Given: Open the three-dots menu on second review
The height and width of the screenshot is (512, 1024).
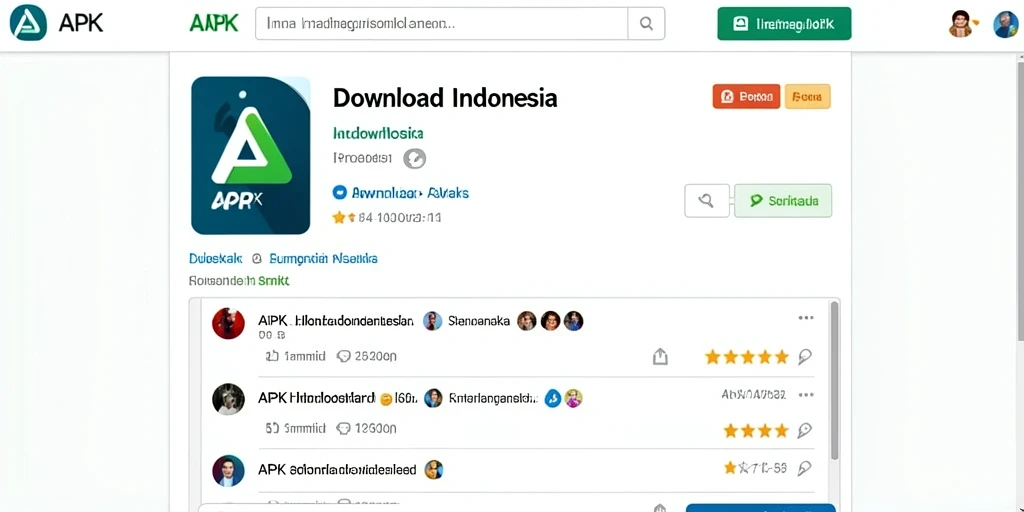Looking at the screenshot, I should pyautogui.click(x=806, y=395).
